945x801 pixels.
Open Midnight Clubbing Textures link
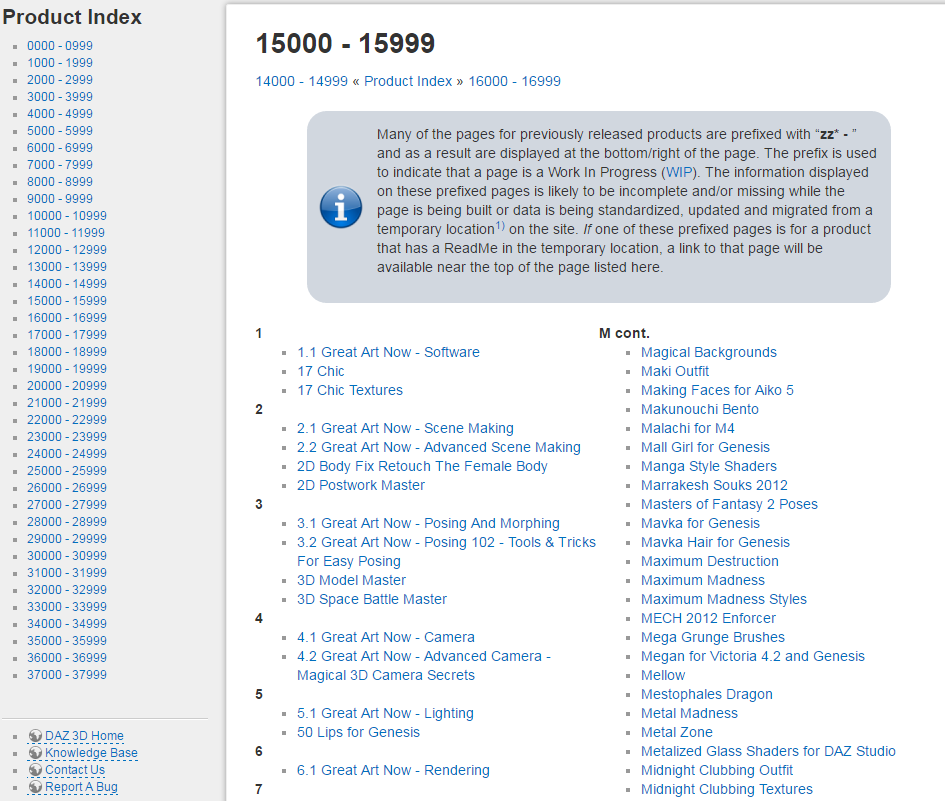(727, 789)
